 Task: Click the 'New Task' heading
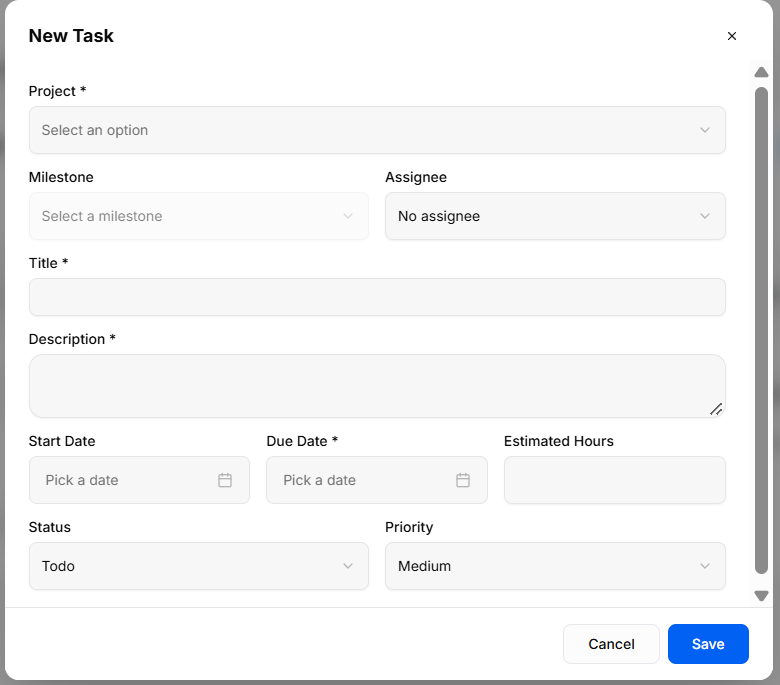coord(71,36)
